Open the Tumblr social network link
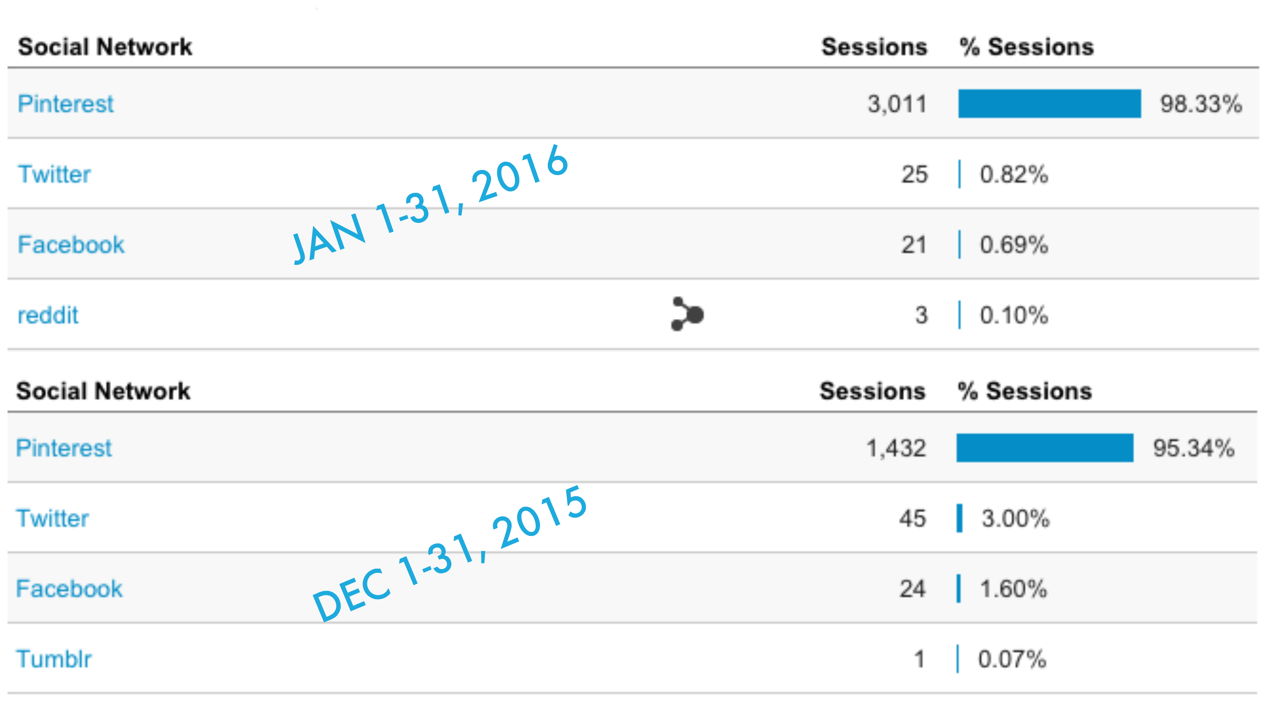Viewport: 1280px width, 711px height. (54, 659)
